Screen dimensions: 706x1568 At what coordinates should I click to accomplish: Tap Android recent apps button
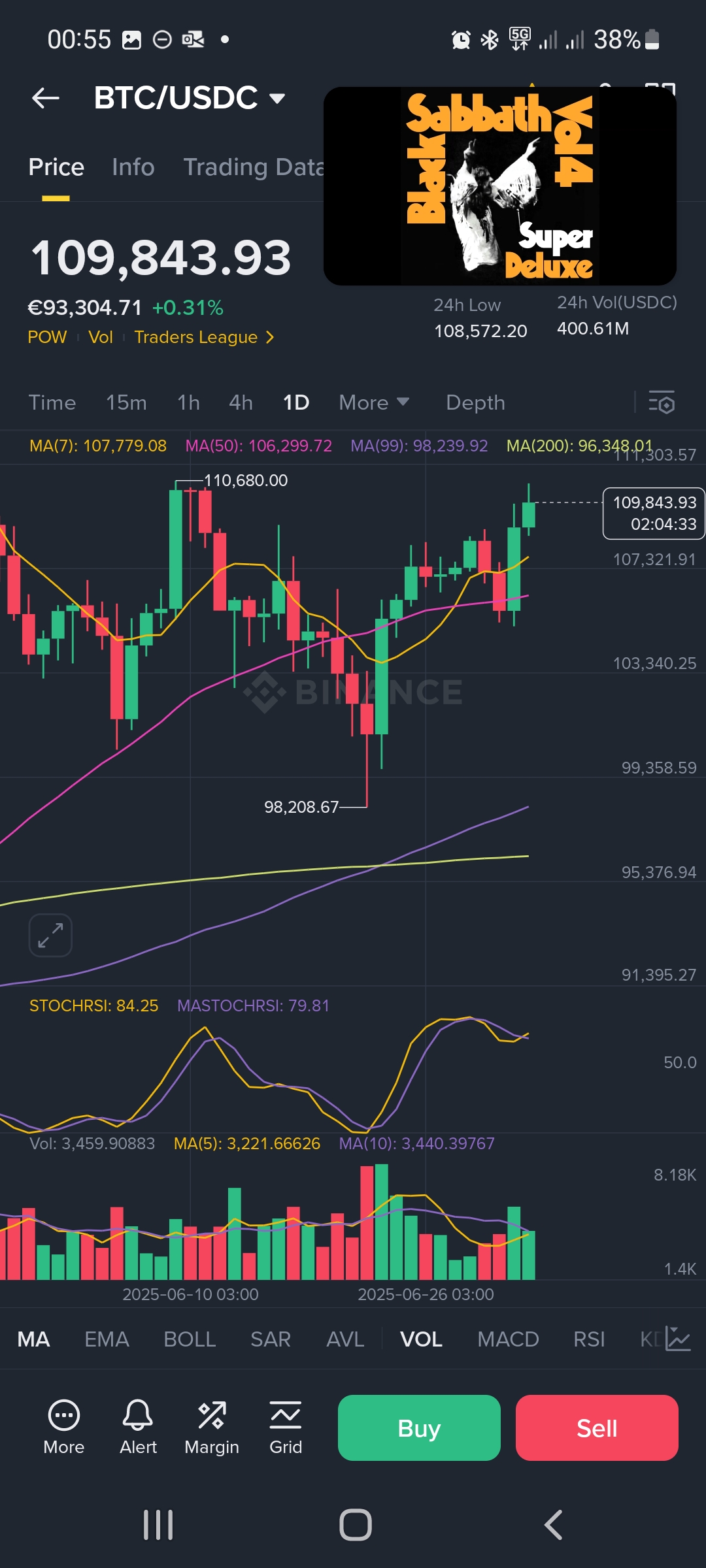click(x=158, y=1526)
